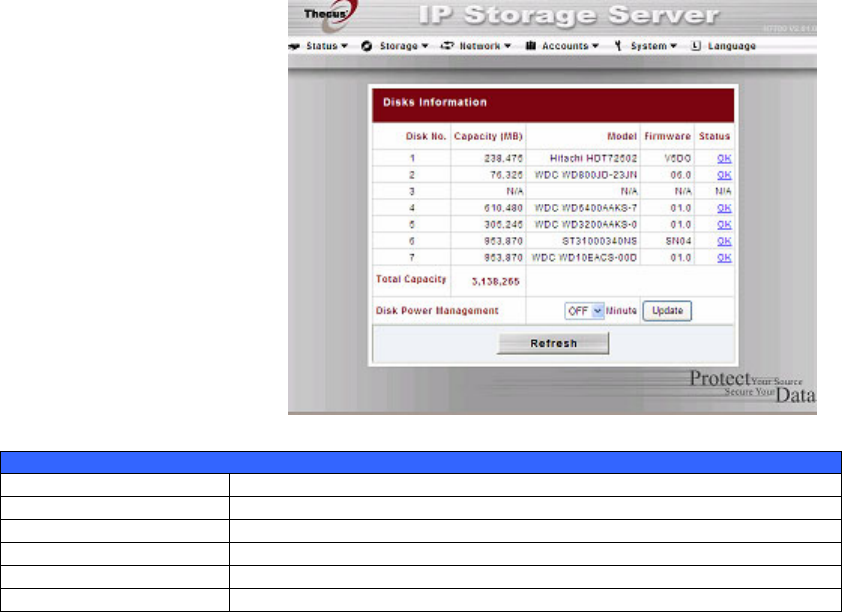Click the Capacity (MB) column header
The width and height of the screenshot is (842, 612).
[x=488, y=136]
